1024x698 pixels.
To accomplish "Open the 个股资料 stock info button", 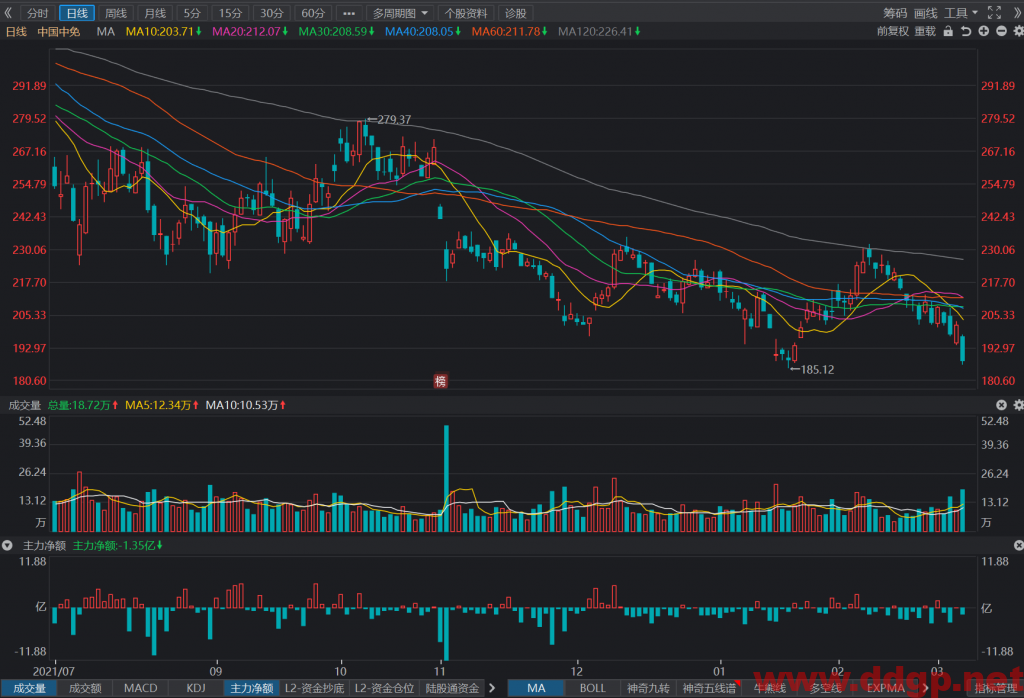I will point(466,13).
